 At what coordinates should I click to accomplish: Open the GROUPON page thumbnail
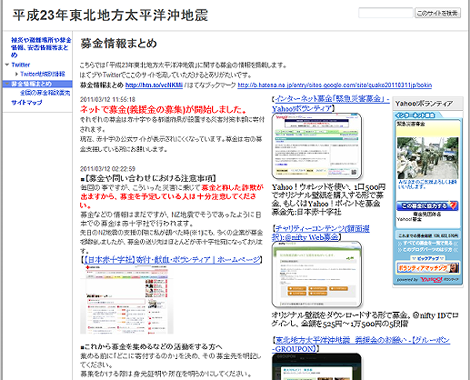click(x=317, y=367)
